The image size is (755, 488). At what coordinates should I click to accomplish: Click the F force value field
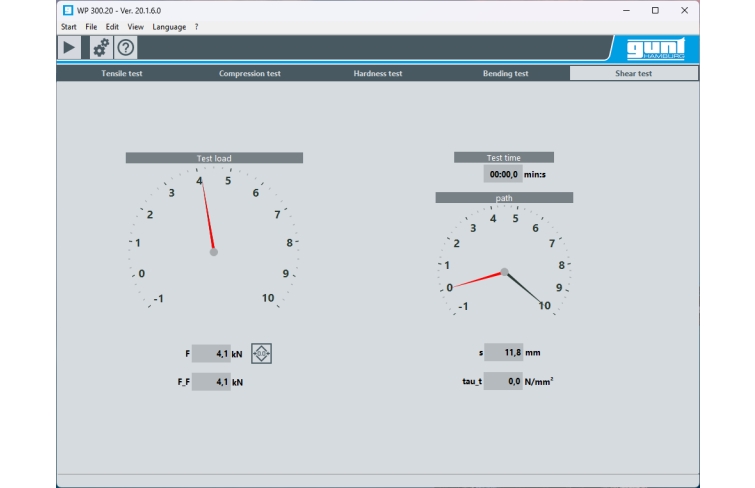[x=210, y=353]
